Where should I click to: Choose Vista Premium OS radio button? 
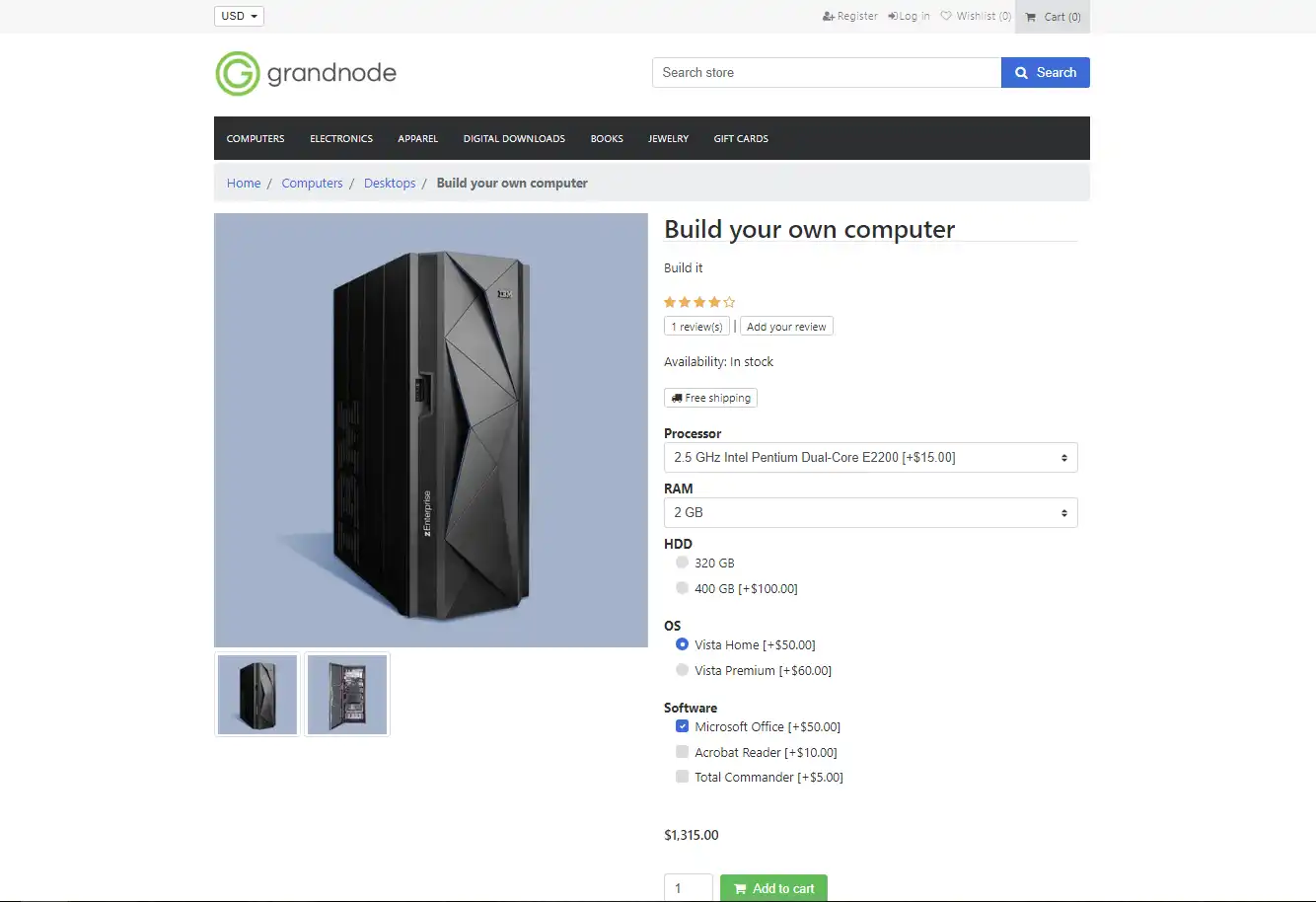[682, 670]
